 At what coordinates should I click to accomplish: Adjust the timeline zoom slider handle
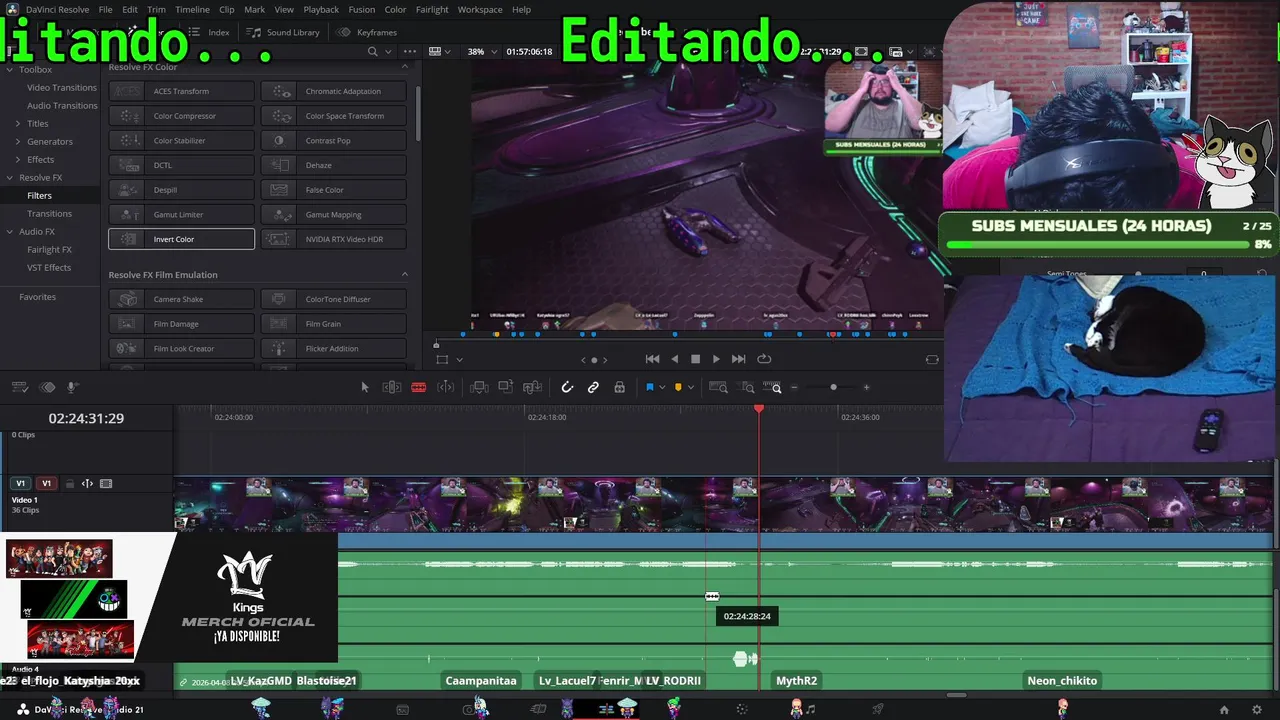point(833,387)
